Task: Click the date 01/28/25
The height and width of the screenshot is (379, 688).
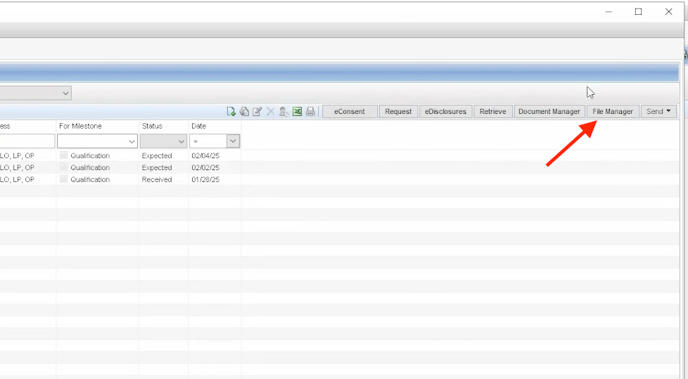Action: (205, 179)
